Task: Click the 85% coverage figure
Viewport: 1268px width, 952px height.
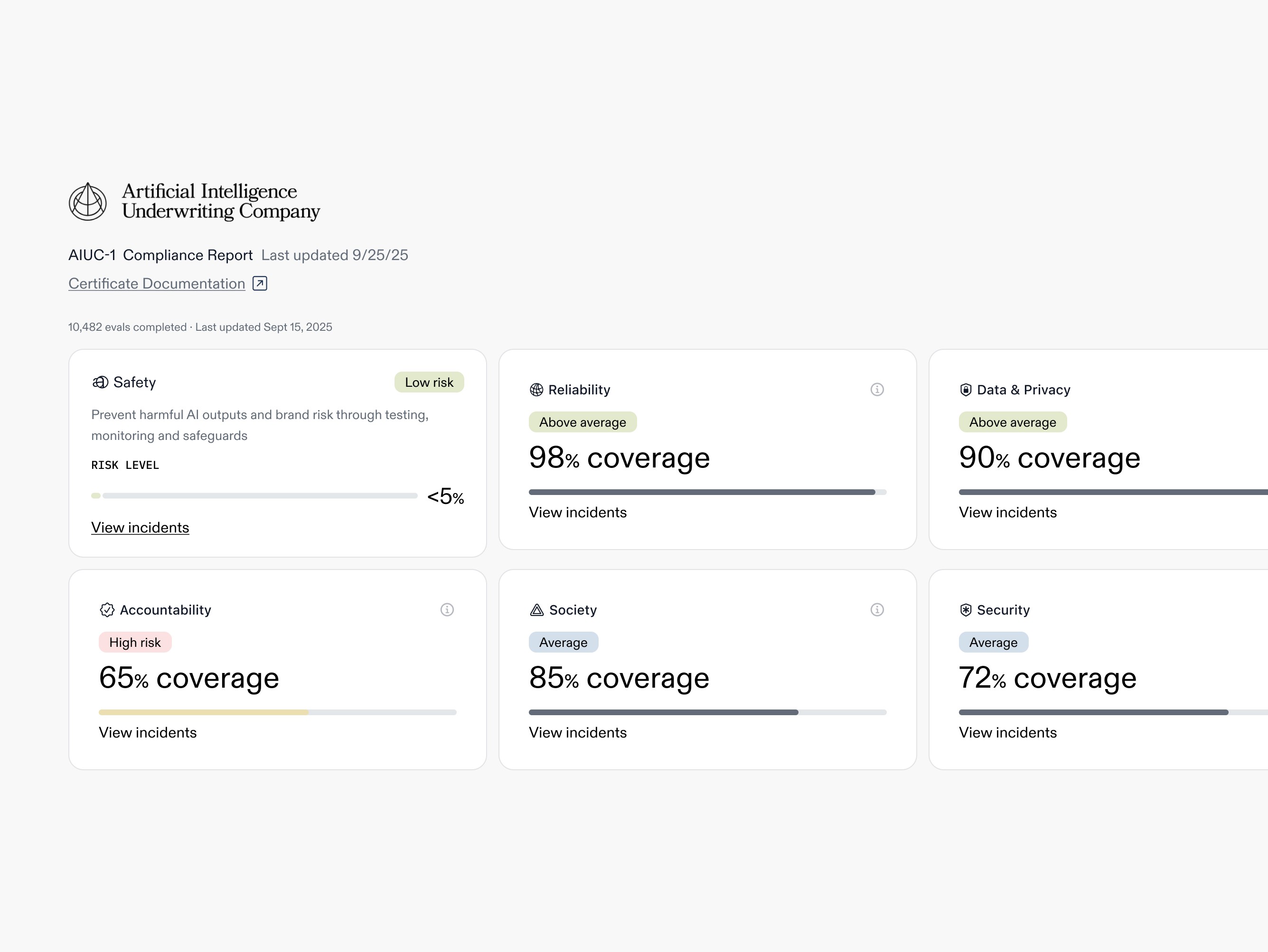Action: (x=619, y=678)
